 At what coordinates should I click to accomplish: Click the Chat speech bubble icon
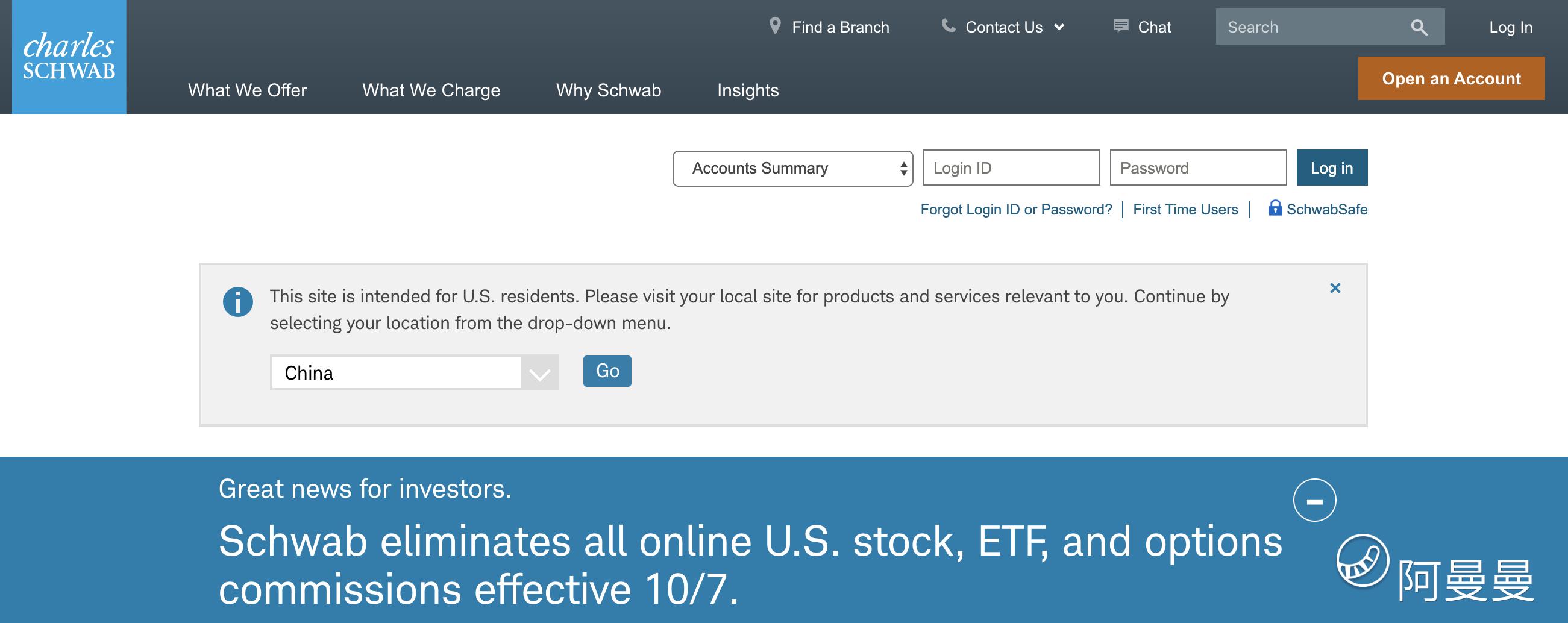[1121, 26]
